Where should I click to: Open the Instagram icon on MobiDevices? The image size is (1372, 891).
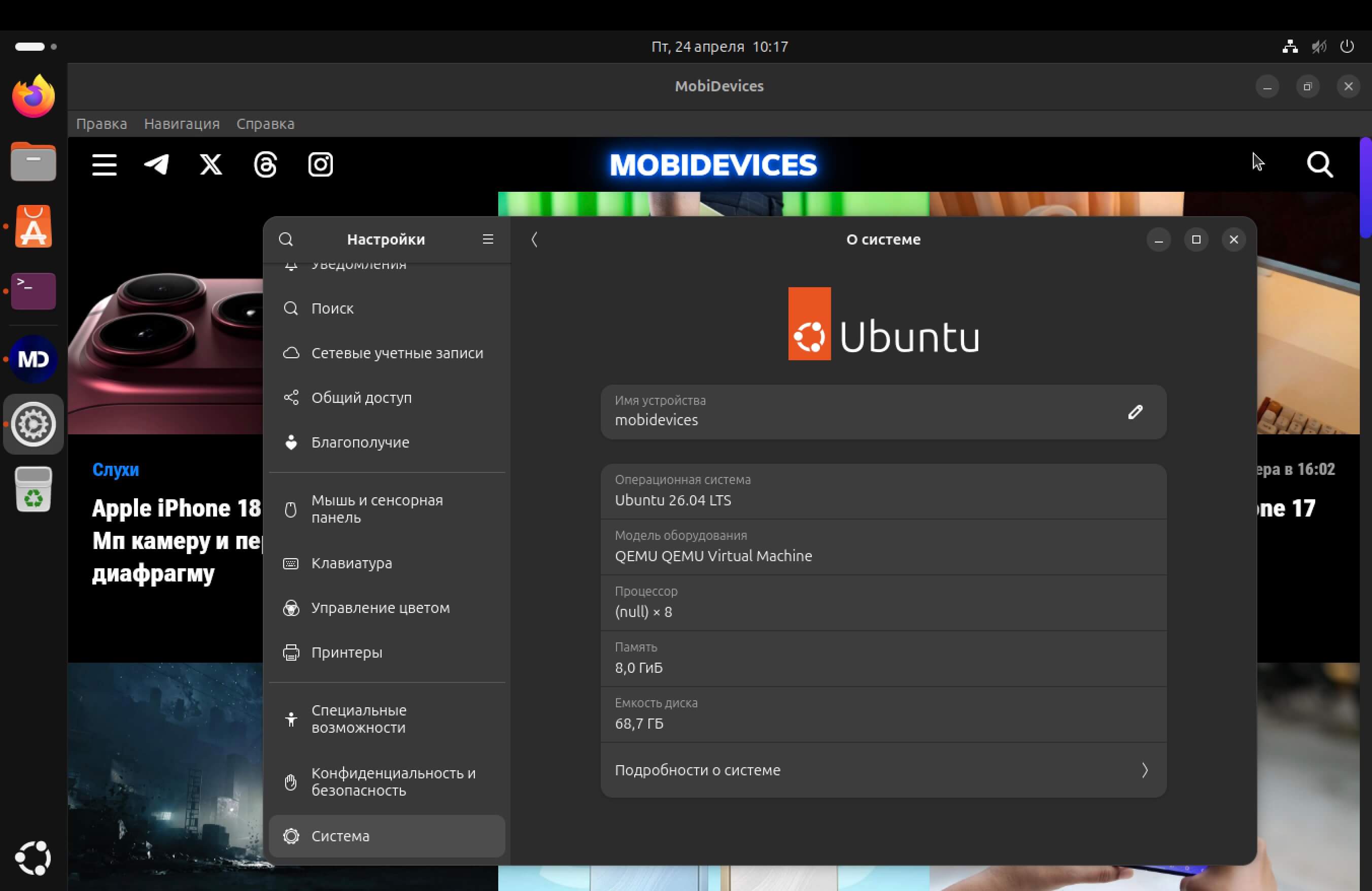321,165
